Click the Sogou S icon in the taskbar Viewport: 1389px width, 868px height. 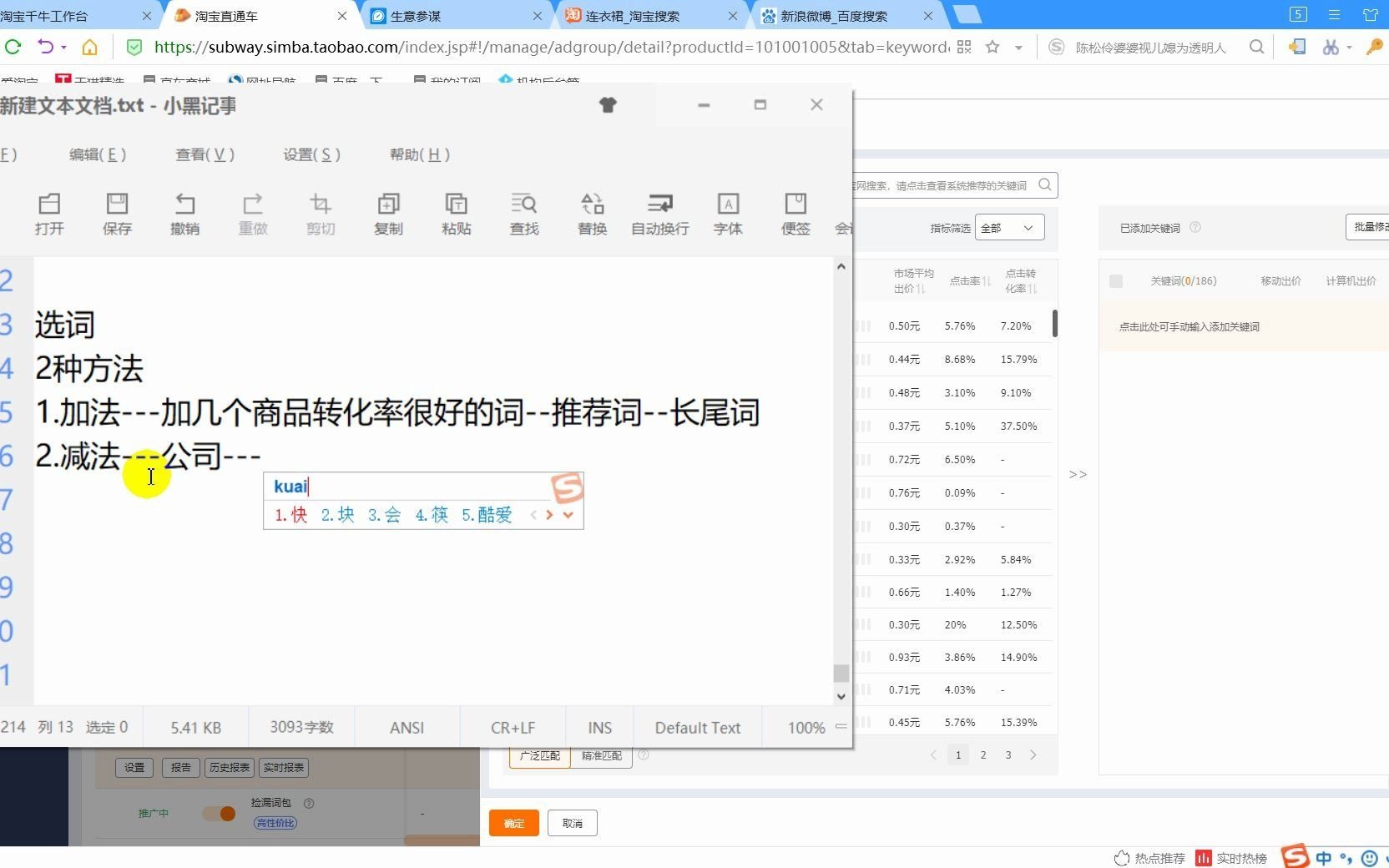pos(1295,856)
